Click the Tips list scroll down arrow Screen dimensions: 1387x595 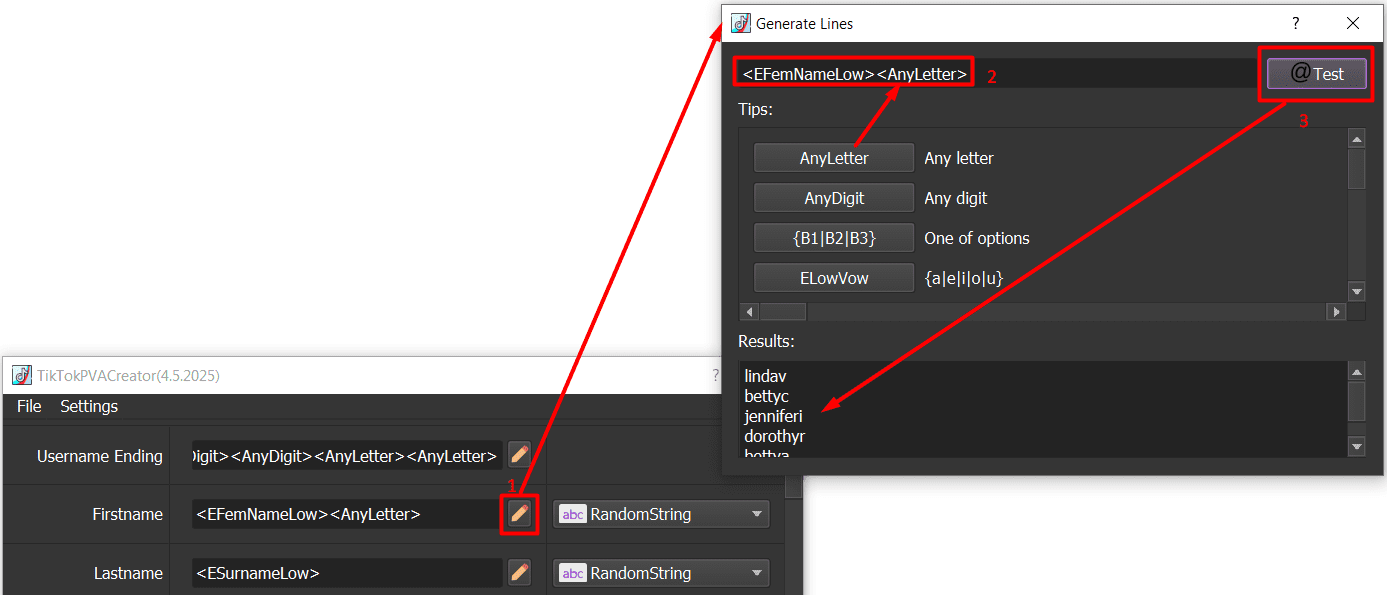[x=1356, y=292]
